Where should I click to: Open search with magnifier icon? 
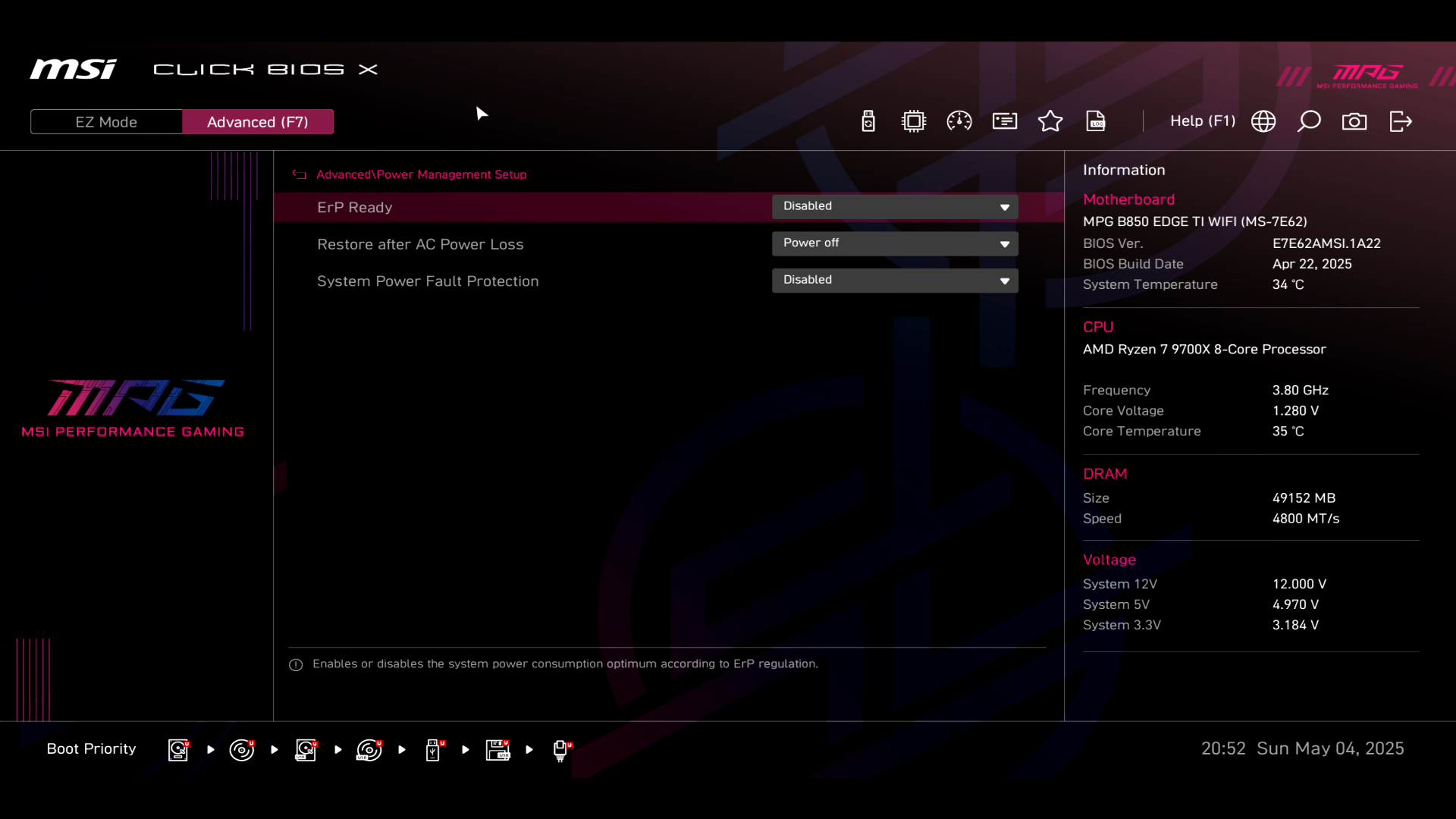(1309, 121)
